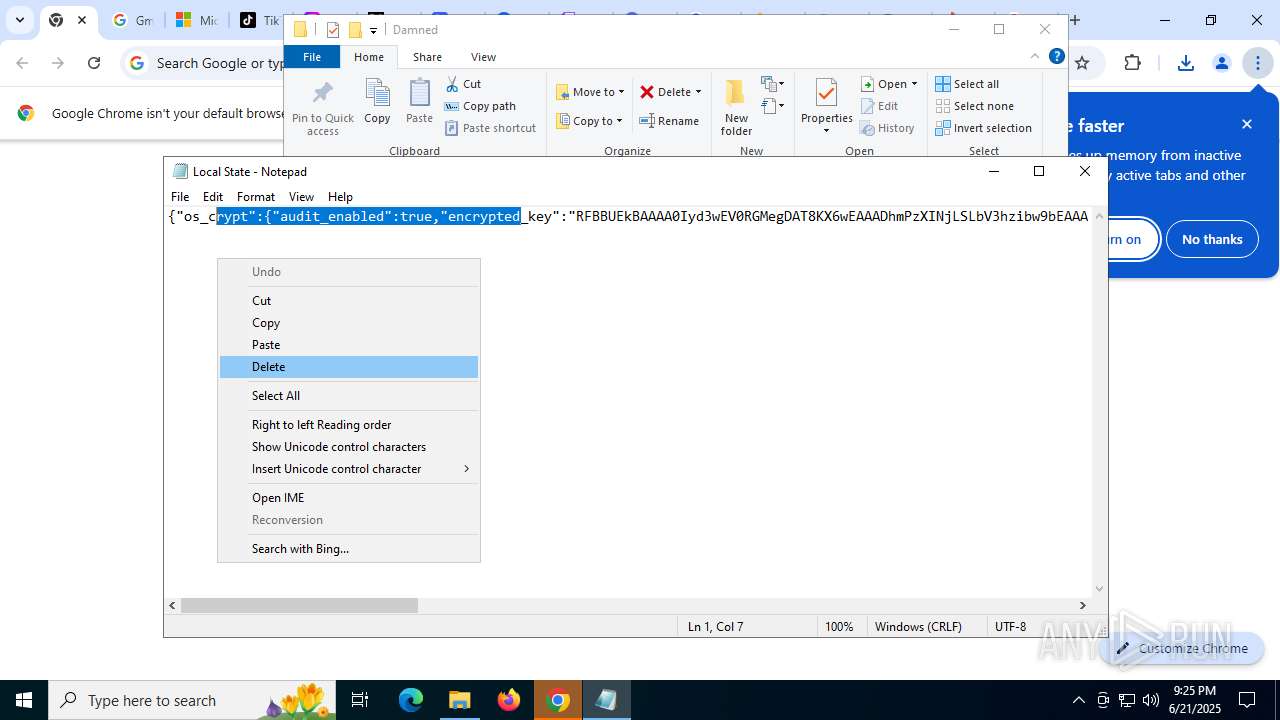Viewport: 1280px width, 720px height.
Task: Toggle Show Unicode control characters
Action: click(x=348, y=447)
